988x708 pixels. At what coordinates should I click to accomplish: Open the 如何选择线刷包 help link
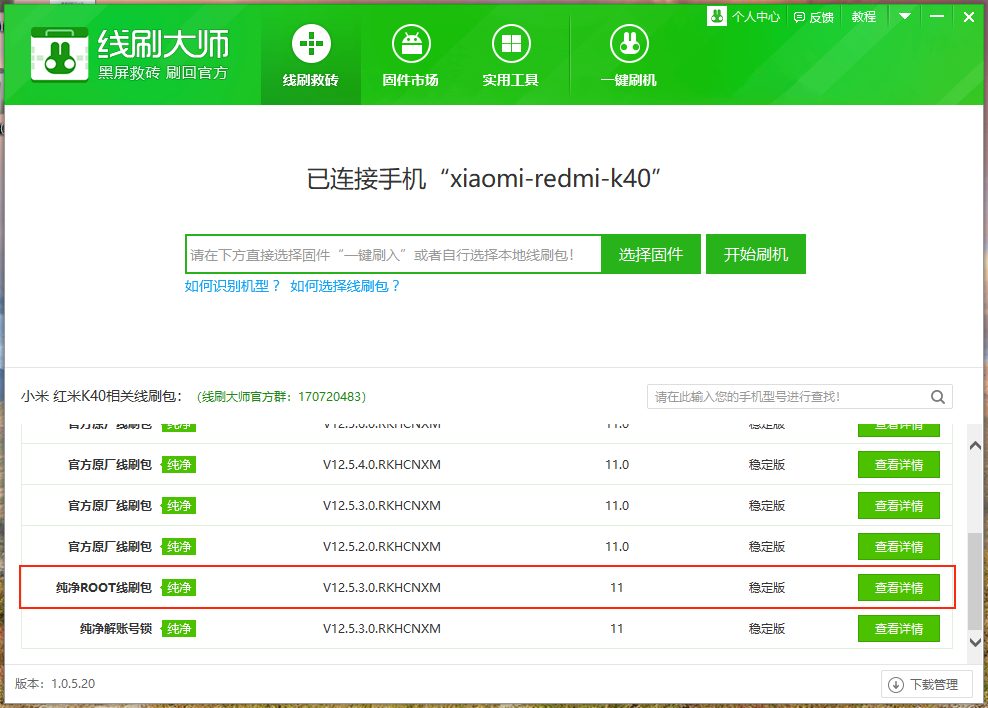point(345,286)
